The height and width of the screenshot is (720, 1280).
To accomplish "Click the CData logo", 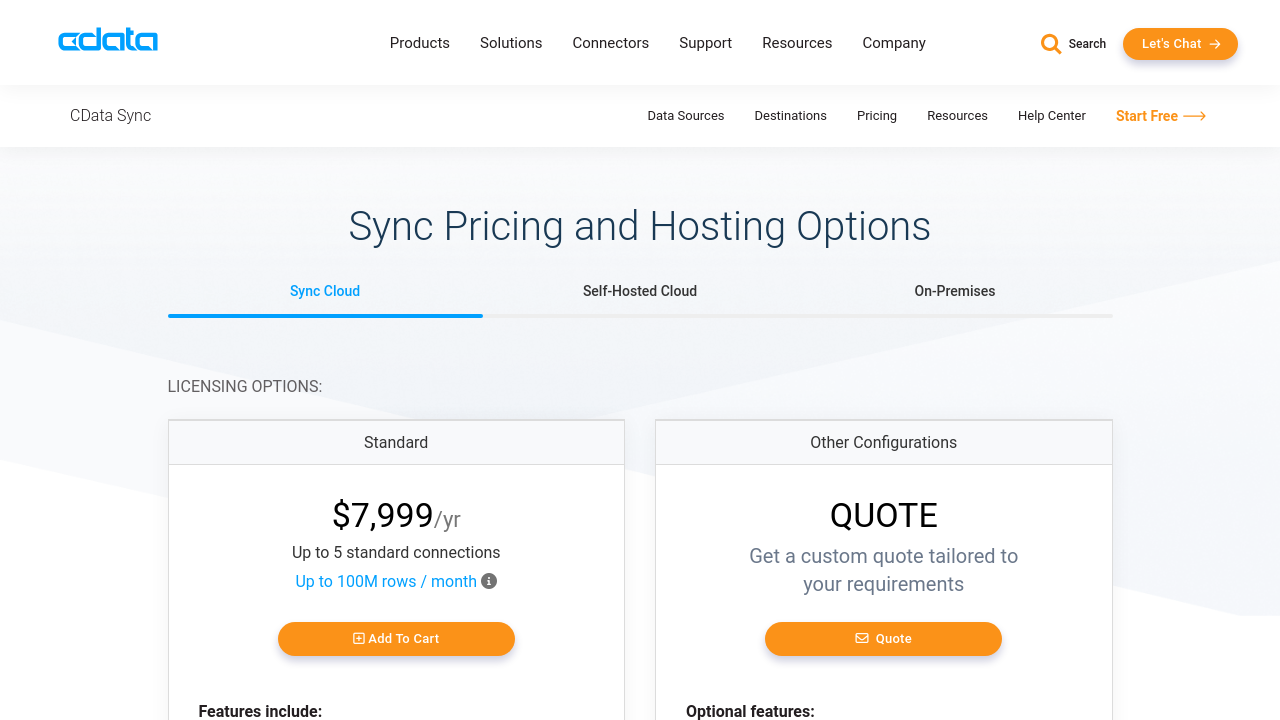I will pos(108,41).
